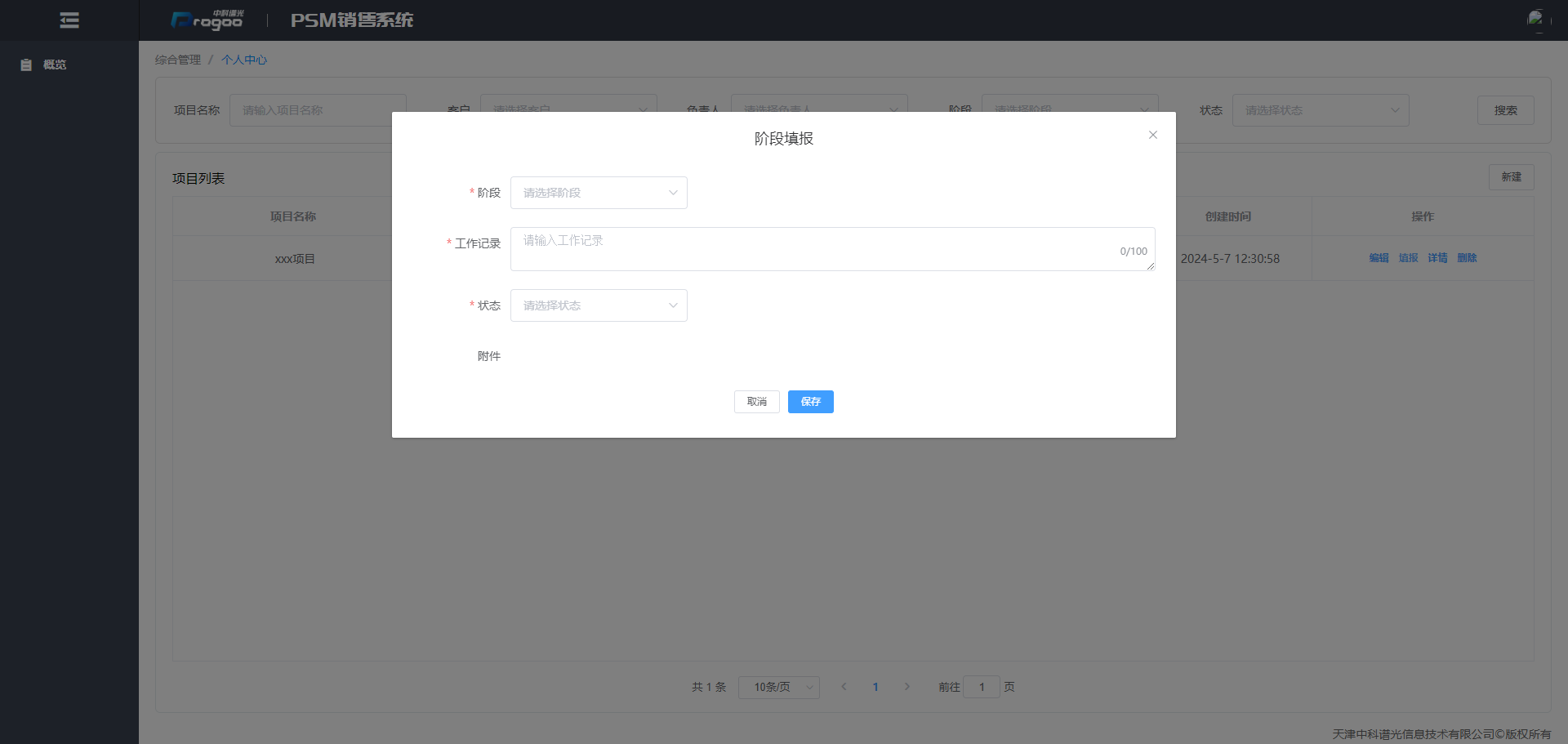Close the 阶段填报 dialog

pyautogui.click(x=1152, y=135)
